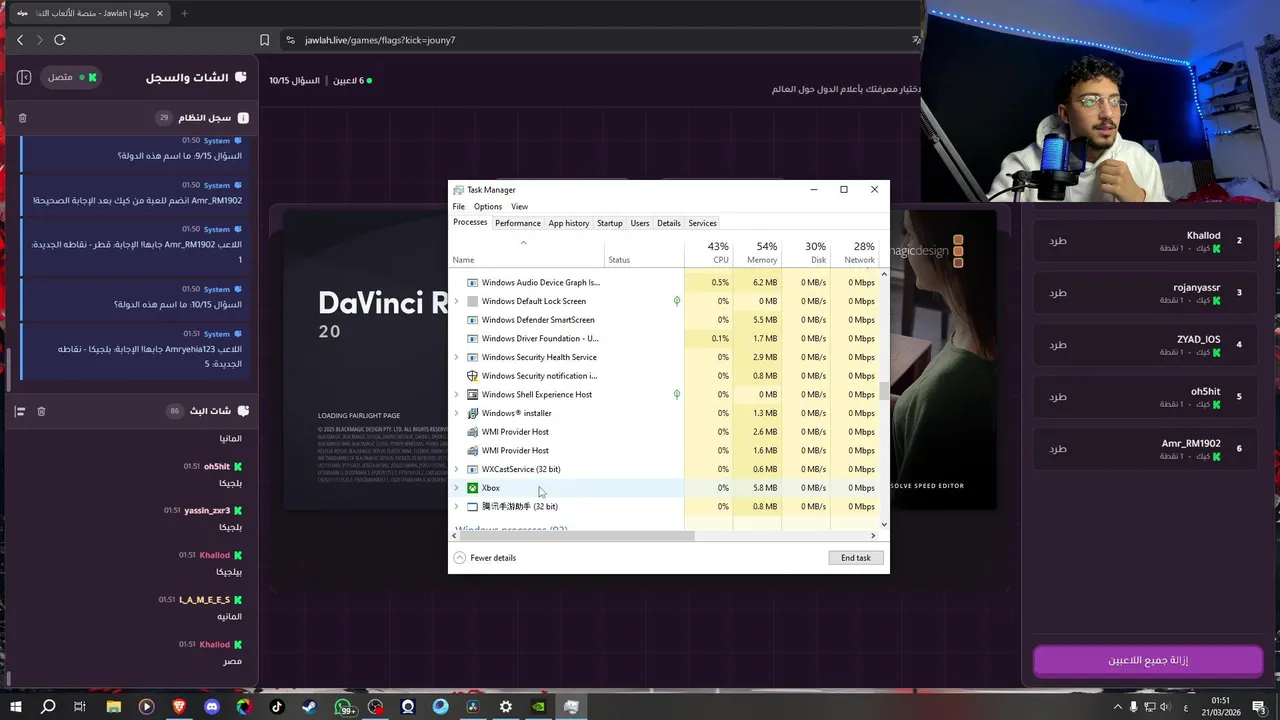Click the info icon beside سجل النظام

(243, 118)
